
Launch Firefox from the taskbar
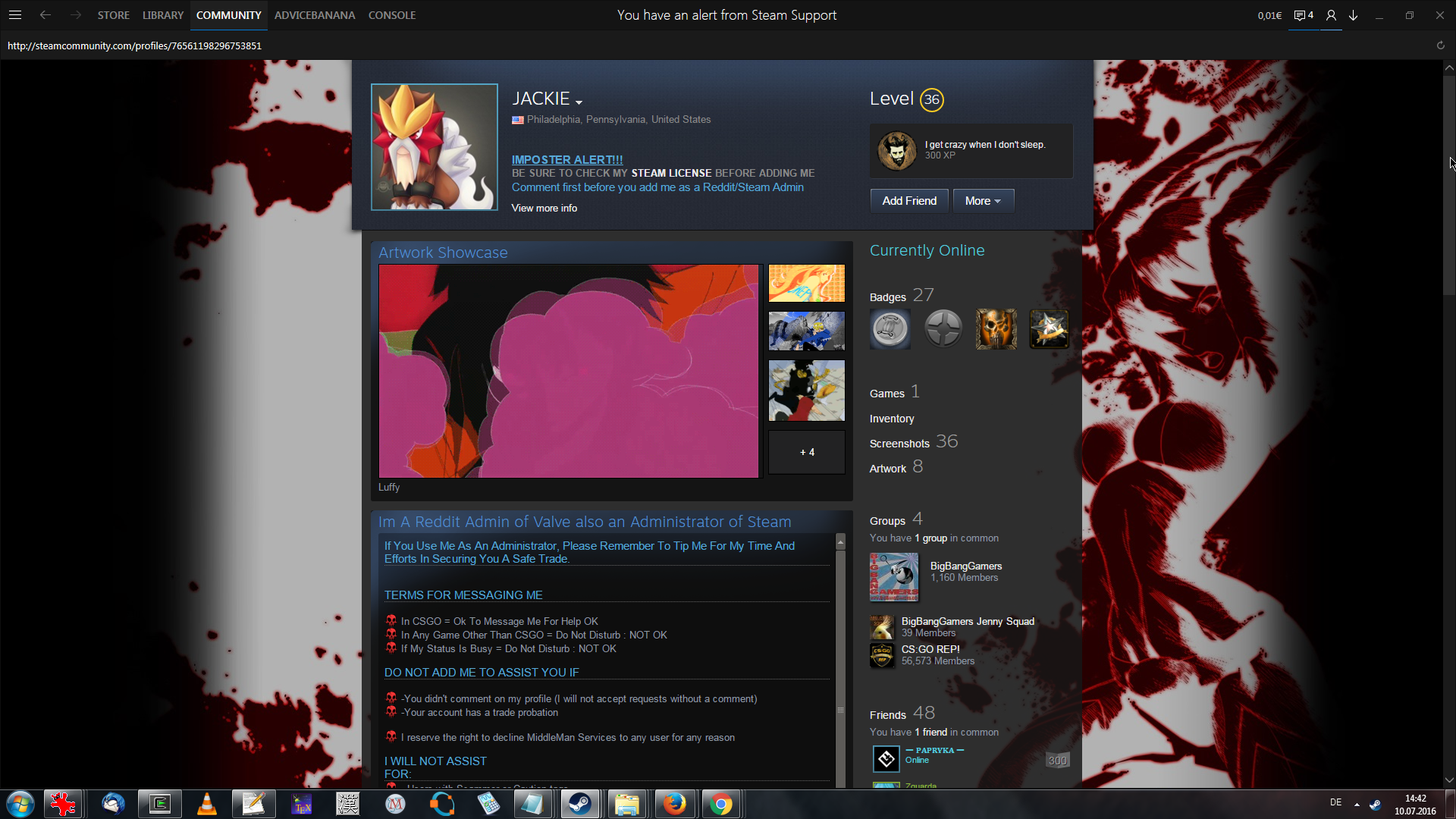pyautogui.click(x=674, y=804)
